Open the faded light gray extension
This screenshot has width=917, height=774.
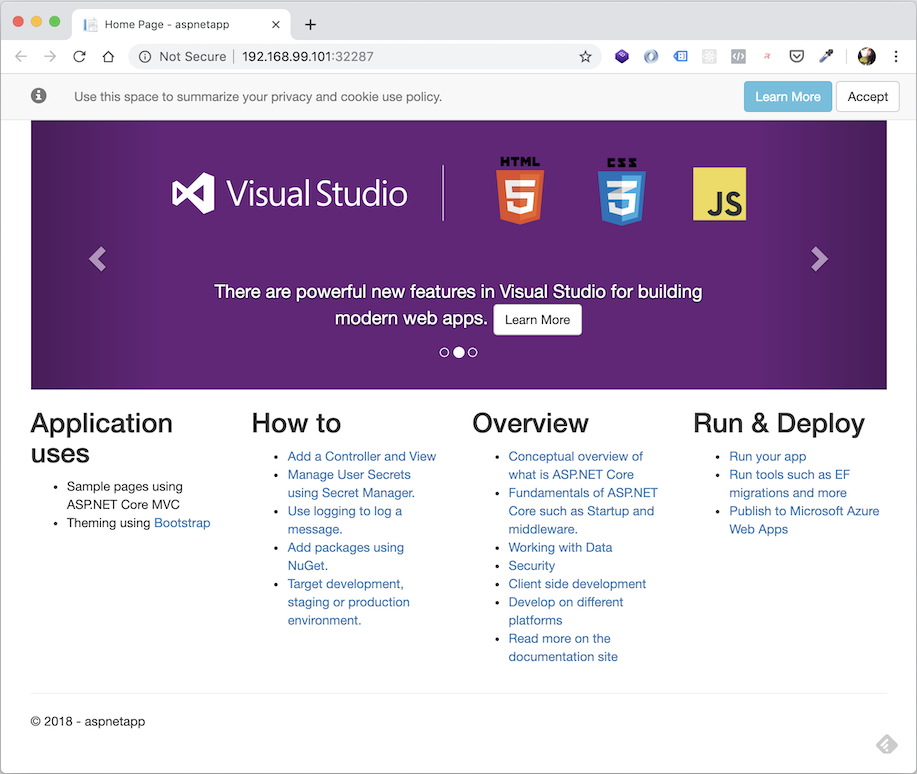click(x=709, y=56)
